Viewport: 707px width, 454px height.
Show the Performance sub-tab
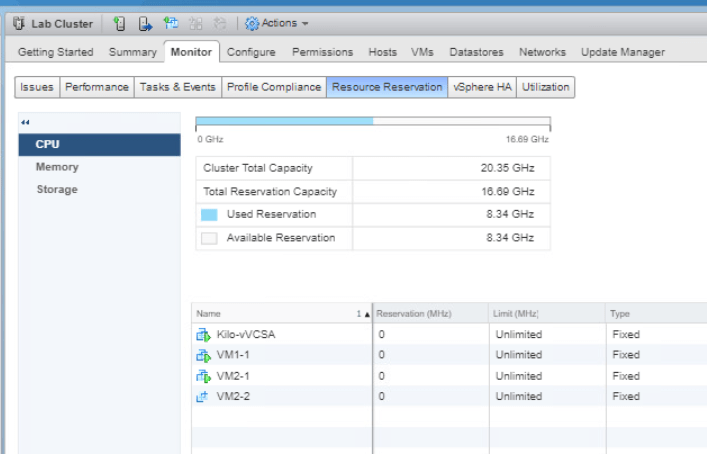coord(97,87)
